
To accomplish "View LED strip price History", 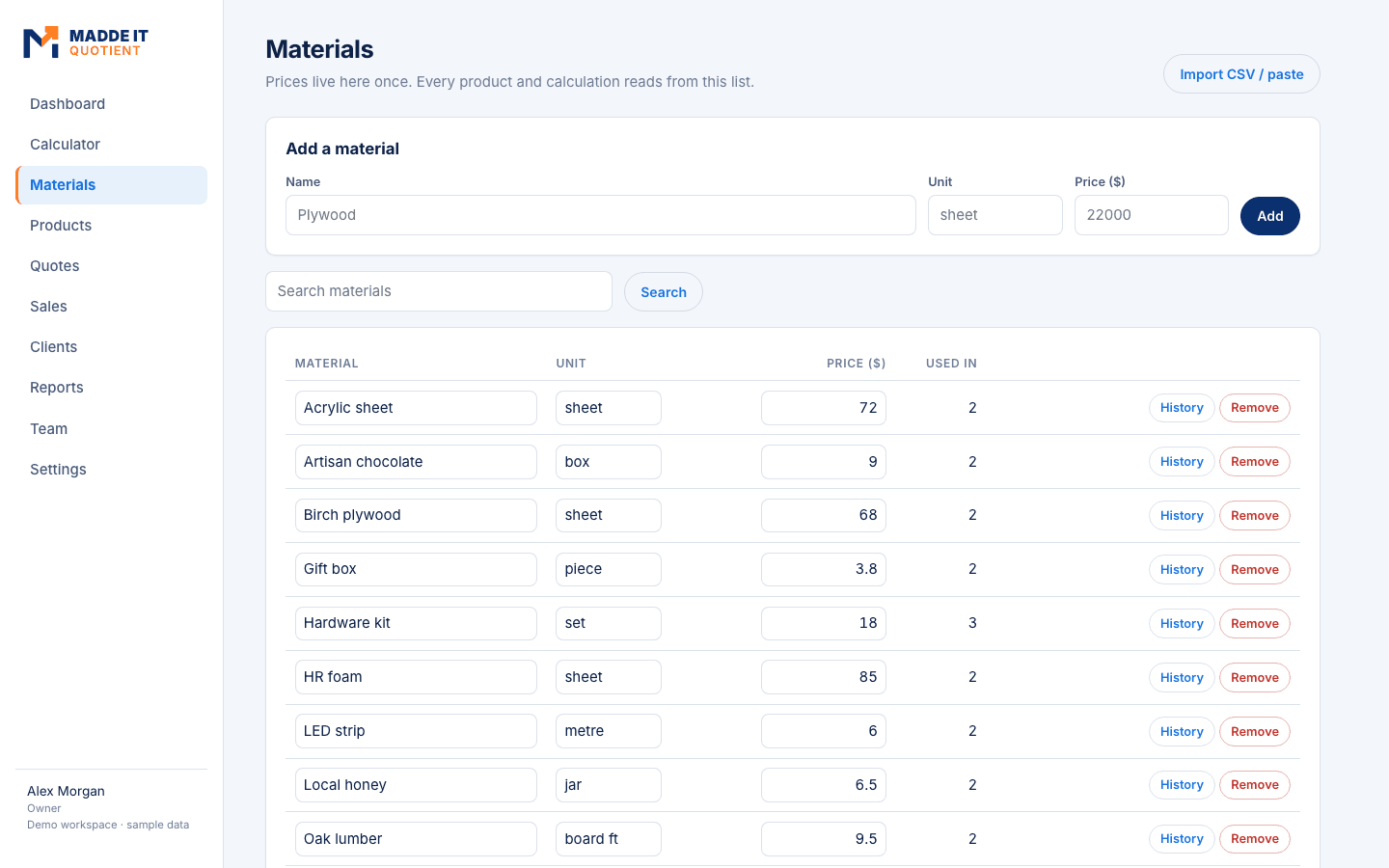I will click(1182, 732).
